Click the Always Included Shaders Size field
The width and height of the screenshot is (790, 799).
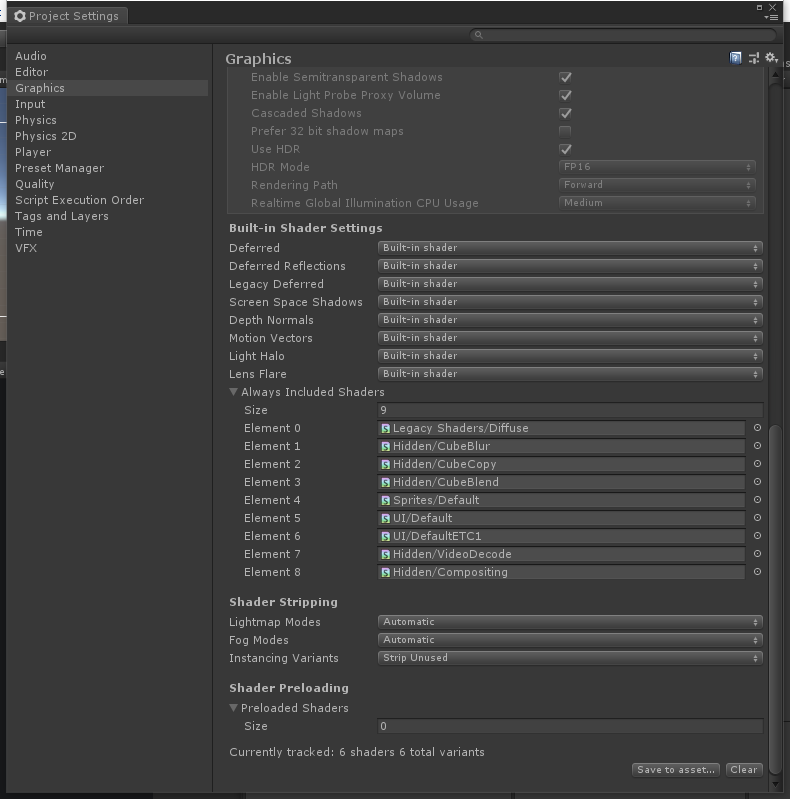point(570,410)
